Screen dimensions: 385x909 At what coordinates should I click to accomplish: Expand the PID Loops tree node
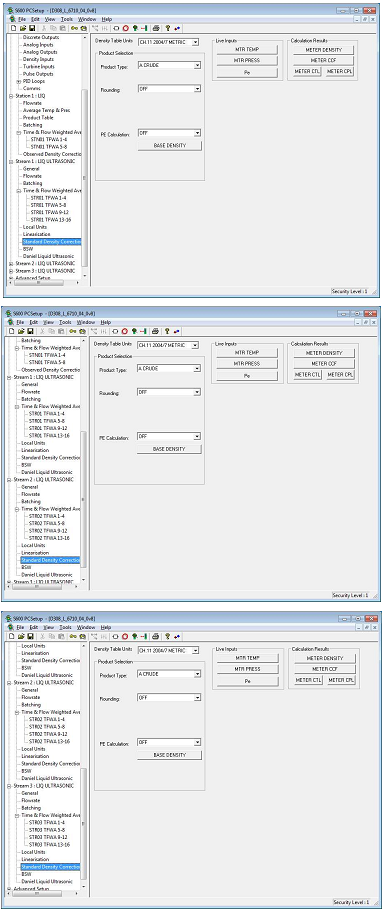tap(19, 82)
